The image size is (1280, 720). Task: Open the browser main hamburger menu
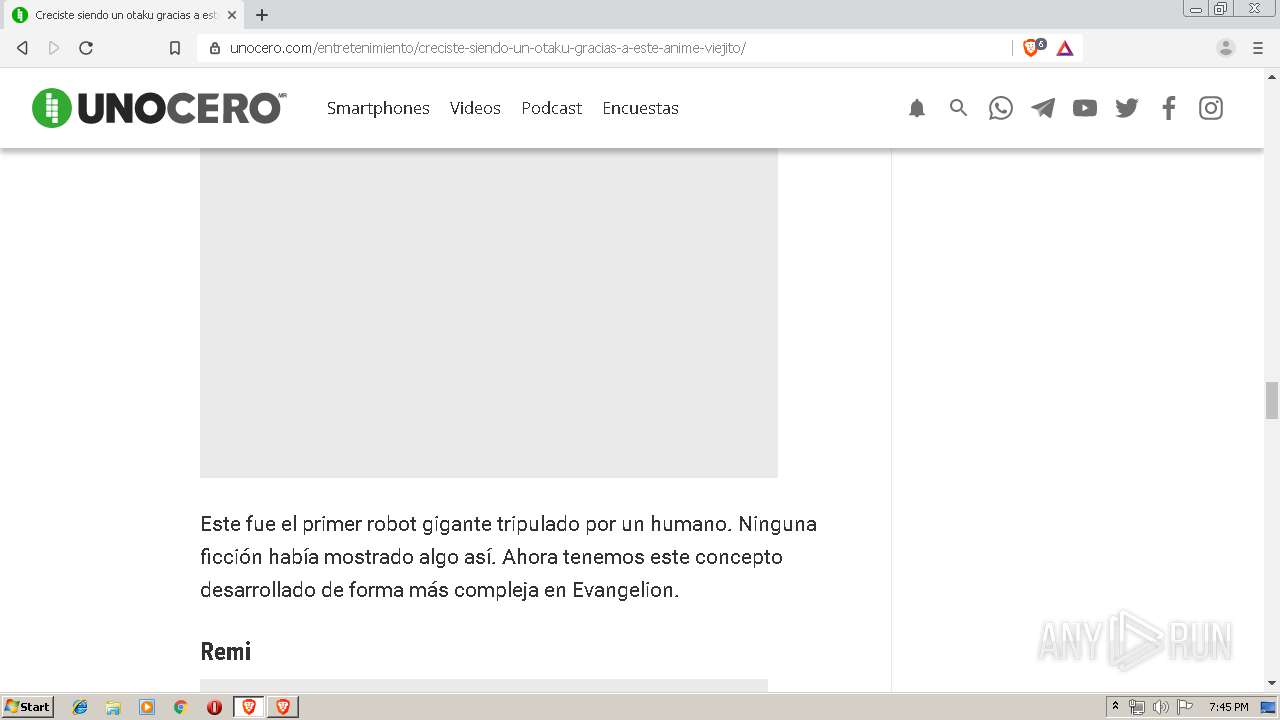click(1258, 48)
